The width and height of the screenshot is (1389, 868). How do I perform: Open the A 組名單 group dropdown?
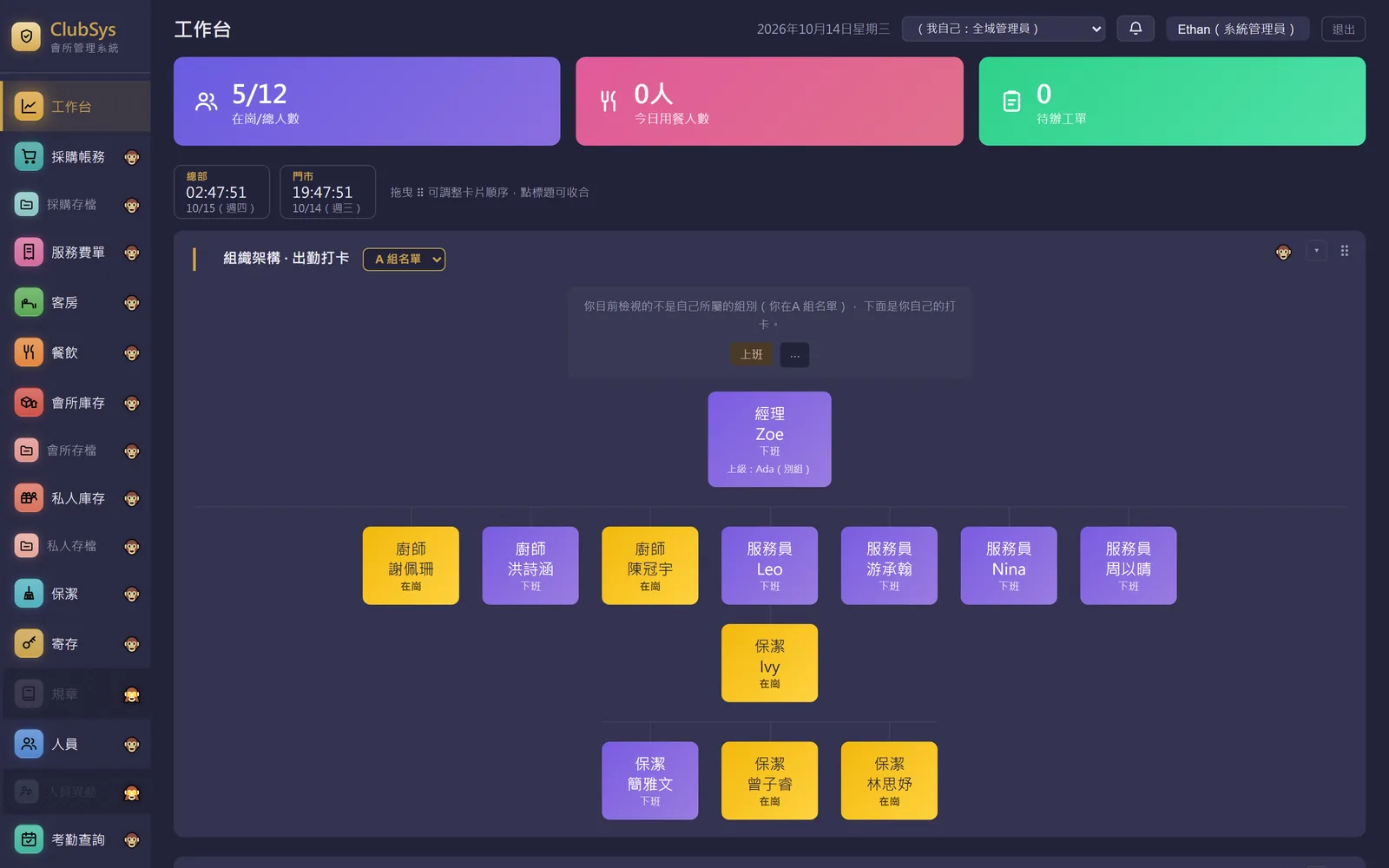[404, 259]
